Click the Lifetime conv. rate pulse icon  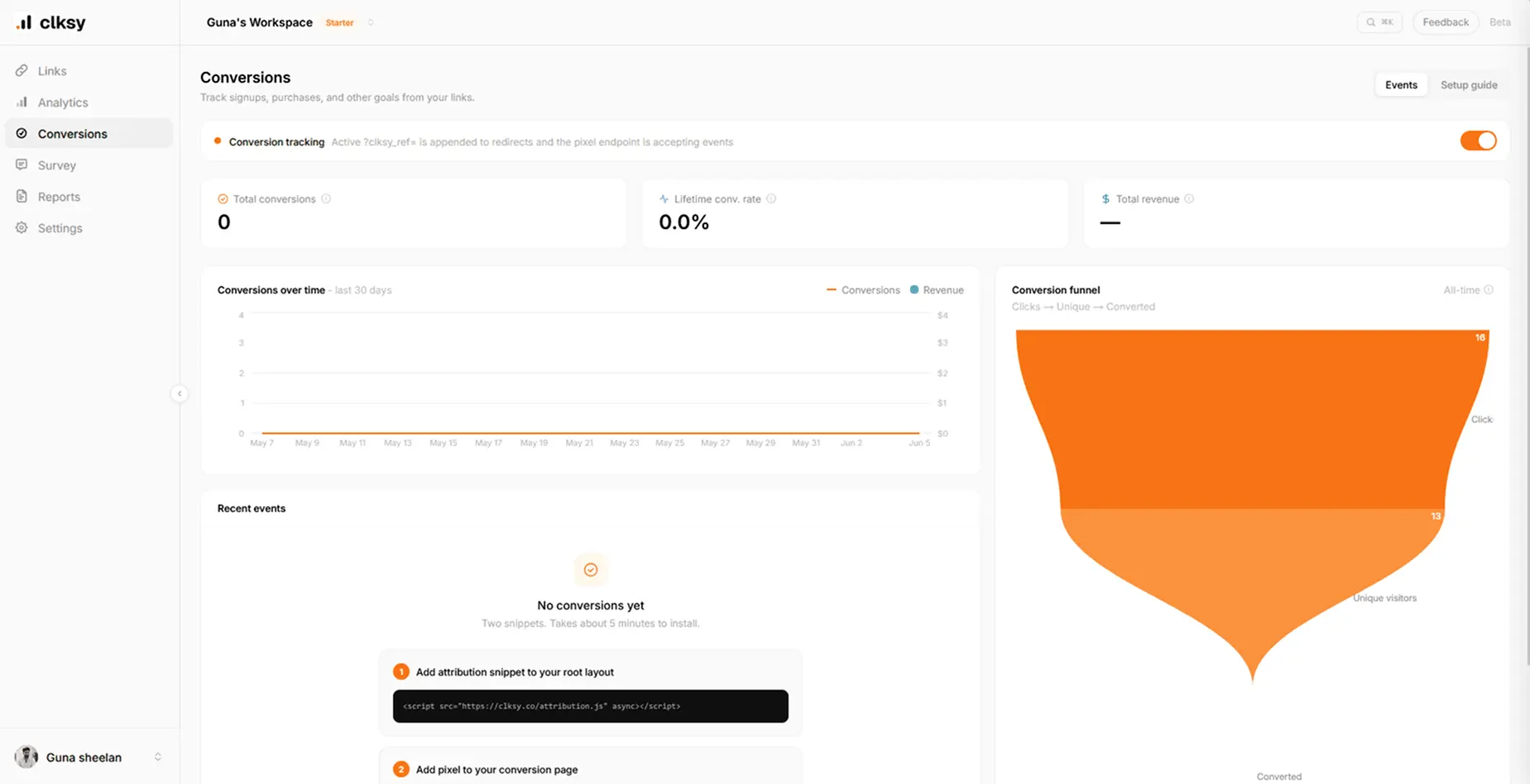[664, 199]
